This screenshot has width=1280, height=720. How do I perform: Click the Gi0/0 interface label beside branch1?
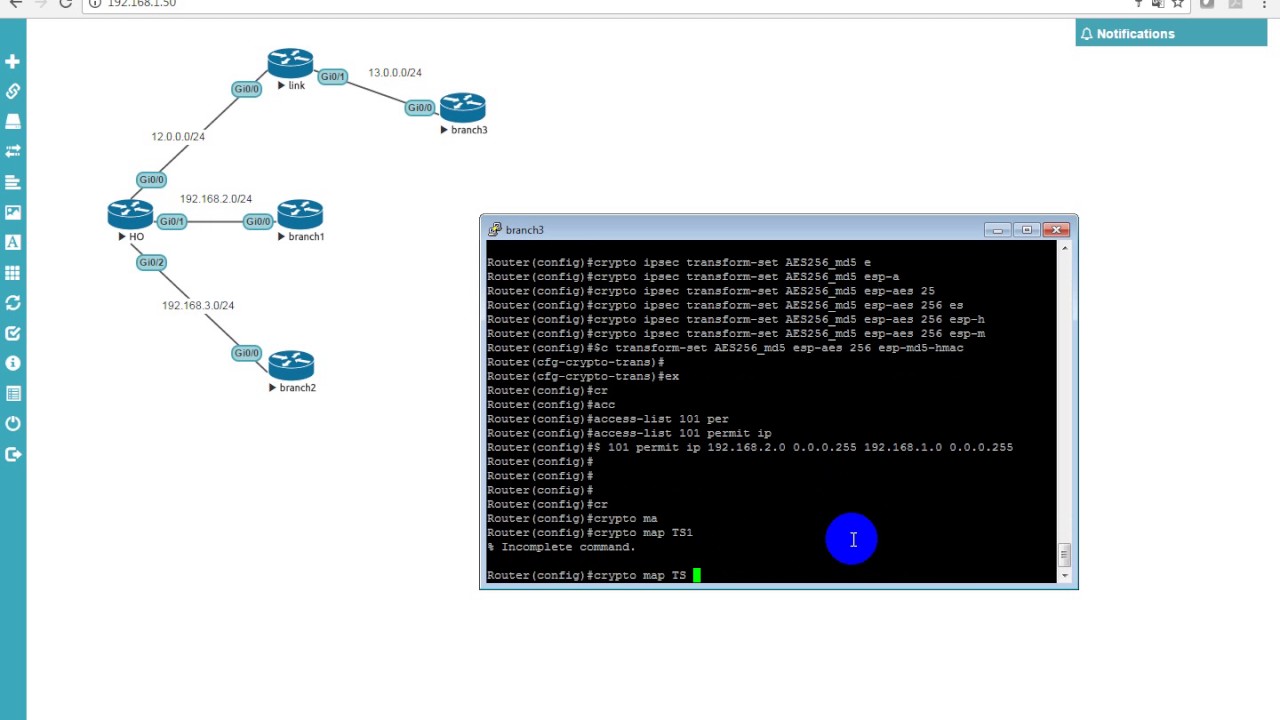(258, 221)
